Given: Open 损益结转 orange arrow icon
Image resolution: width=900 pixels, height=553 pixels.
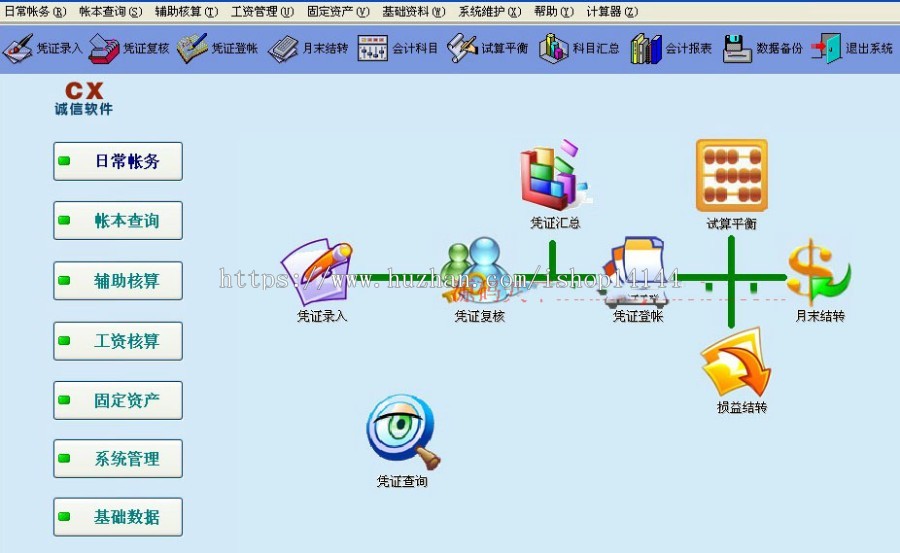Looking at the screenshot, I should pyautogui.click(x=736, y=362).
